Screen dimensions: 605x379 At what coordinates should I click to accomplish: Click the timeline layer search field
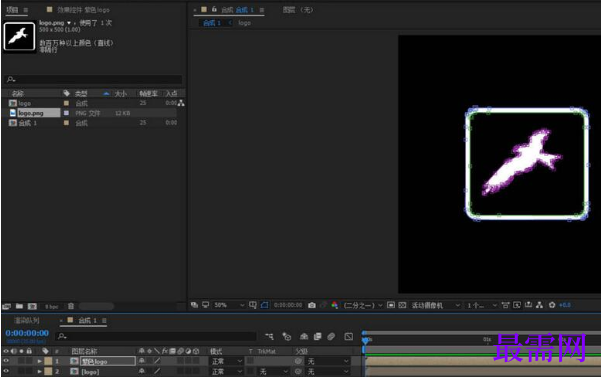(x=156, y=337)
